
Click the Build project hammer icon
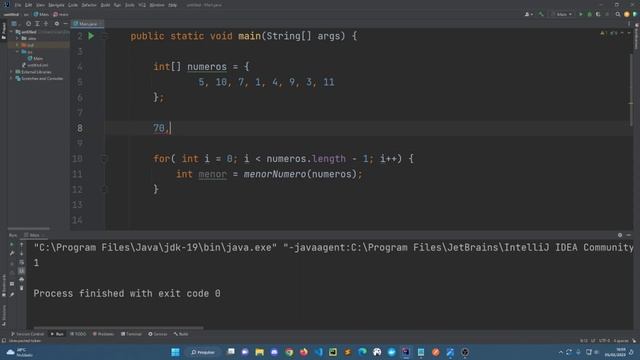[541, 14]
